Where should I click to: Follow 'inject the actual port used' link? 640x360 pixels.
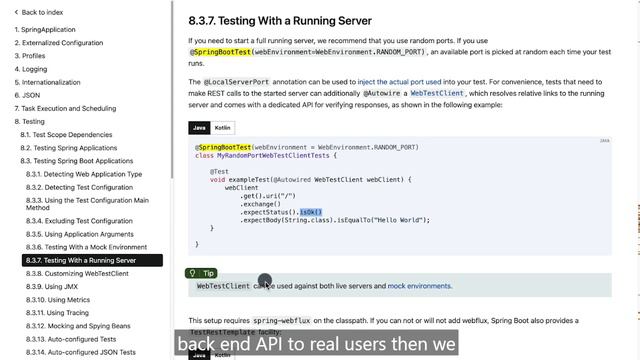point(399,82)
